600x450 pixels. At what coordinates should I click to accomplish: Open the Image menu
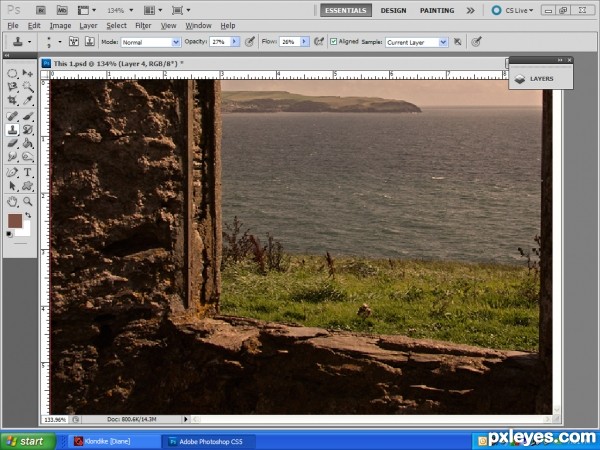(x=60, y=26)
